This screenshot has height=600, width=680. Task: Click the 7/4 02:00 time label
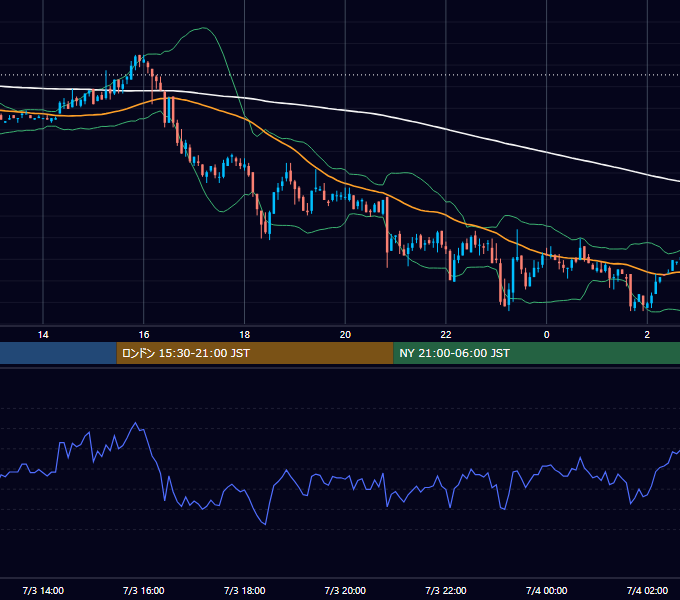coord(647,590)
